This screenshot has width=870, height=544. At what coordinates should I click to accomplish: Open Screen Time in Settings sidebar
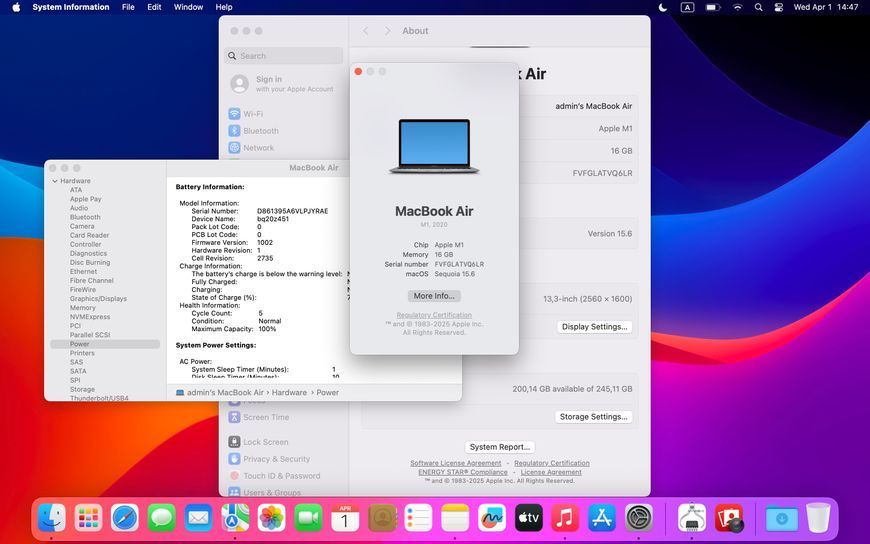pyautogui.click(x=266, y=417)
